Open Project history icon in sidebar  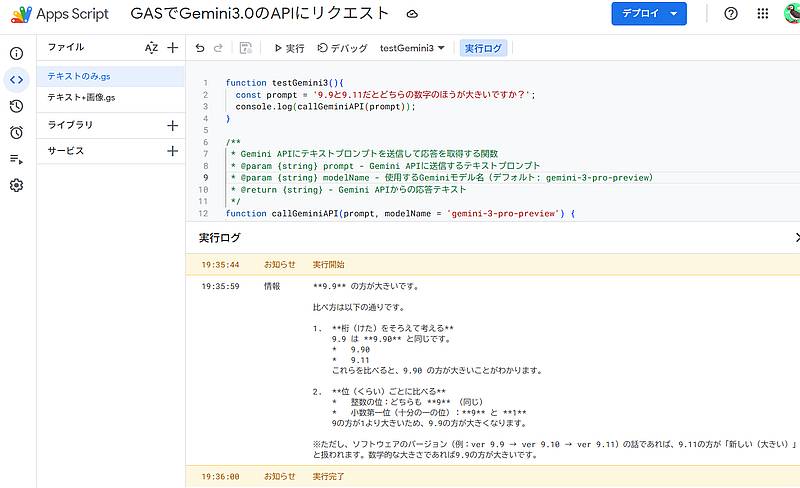(x=16, y=106)
